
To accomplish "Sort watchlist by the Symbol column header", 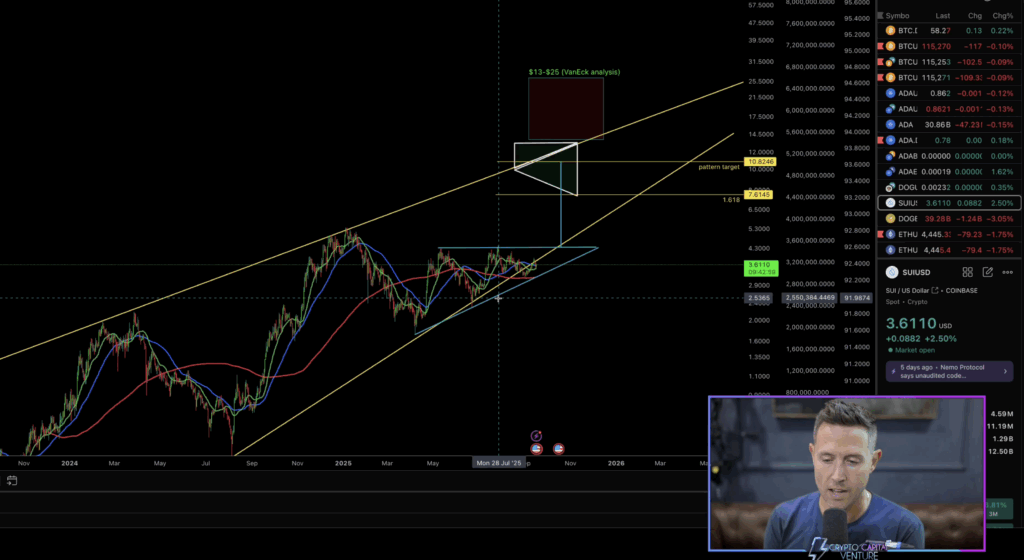I will pos(898,16).
